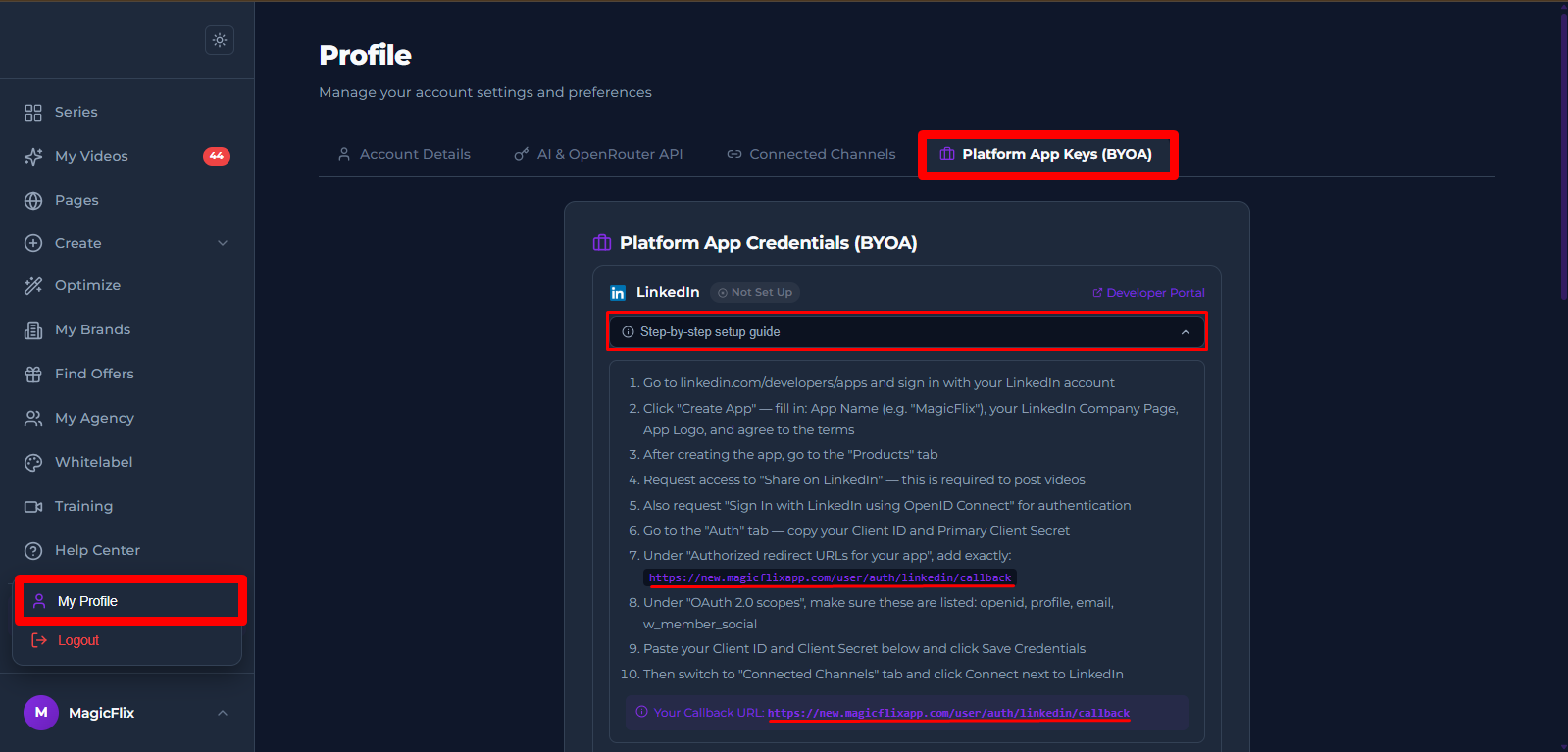This screenshot has height=752, width=1568.
Task: Click the Whitelabel palette icon
Action: tap(33, 463)
